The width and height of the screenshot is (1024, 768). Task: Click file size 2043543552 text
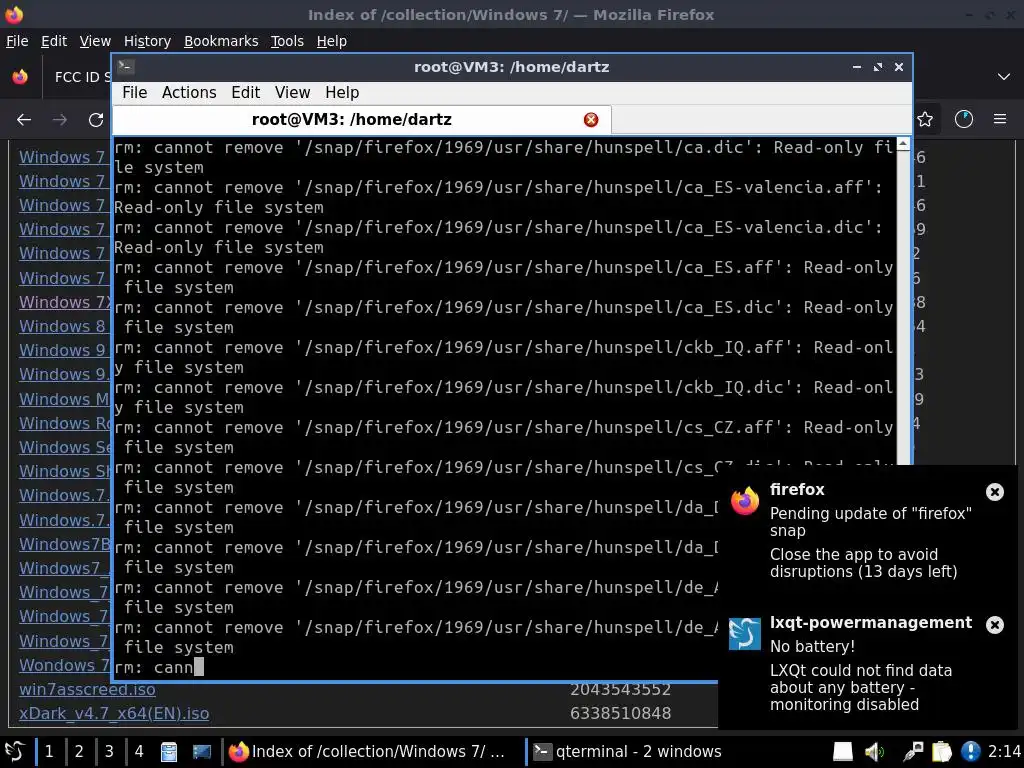(x=620, y=690)
